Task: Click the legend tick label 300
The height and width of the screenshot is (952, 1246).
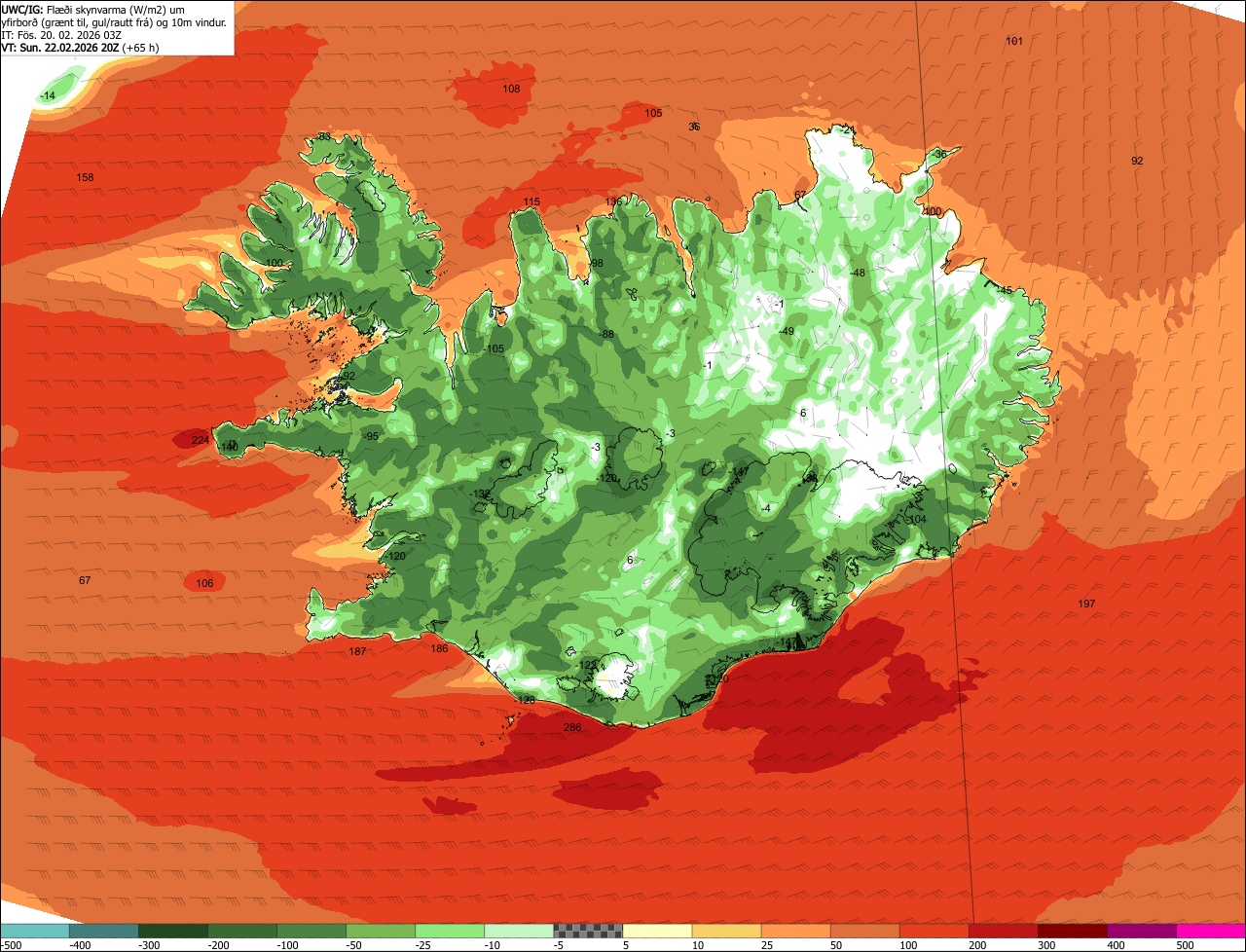Action: pyautogui.click(x=1046, y=944)
